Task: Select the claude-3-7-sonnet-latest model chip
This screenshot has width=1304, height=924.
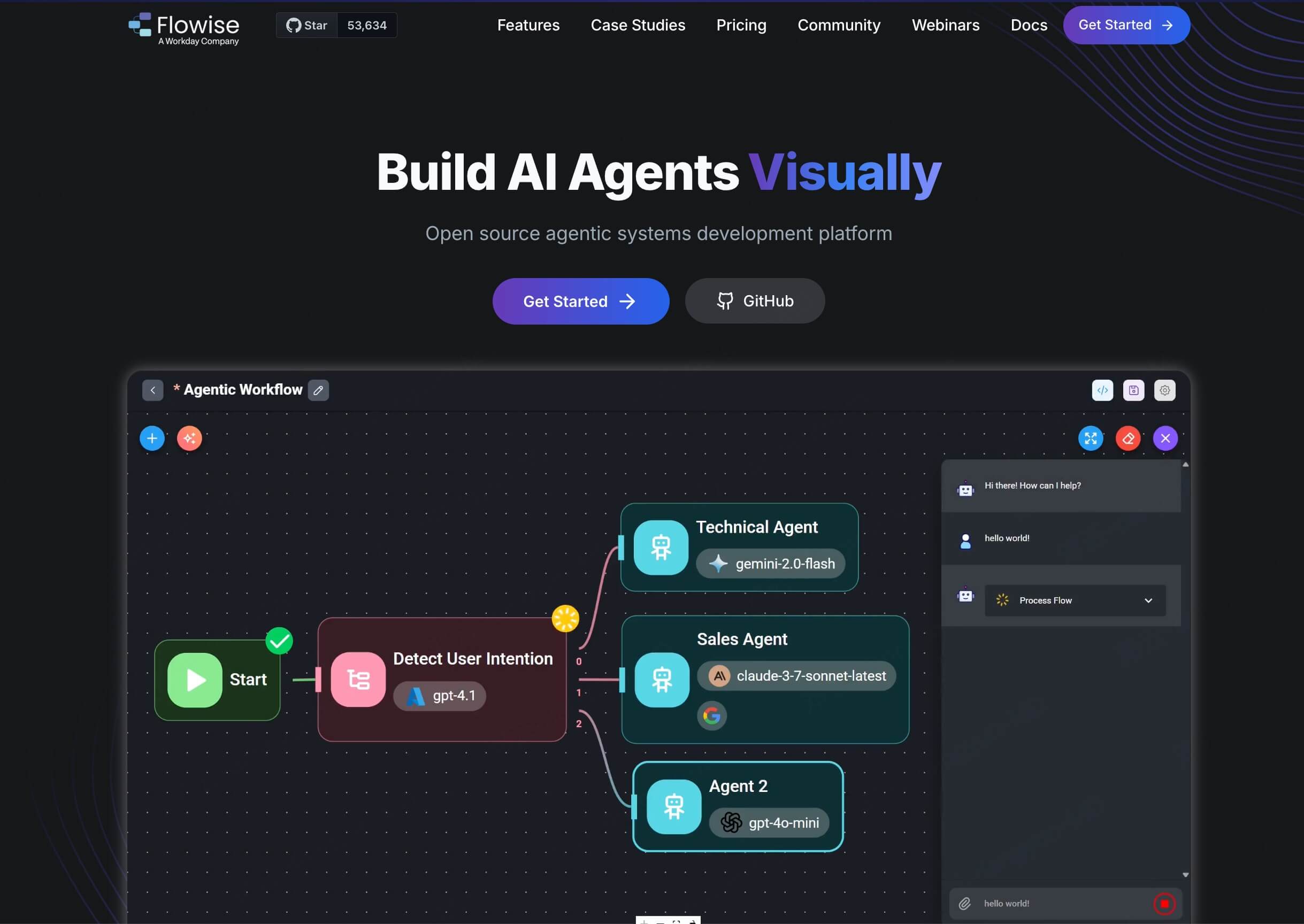Action: tap(797, 676)
